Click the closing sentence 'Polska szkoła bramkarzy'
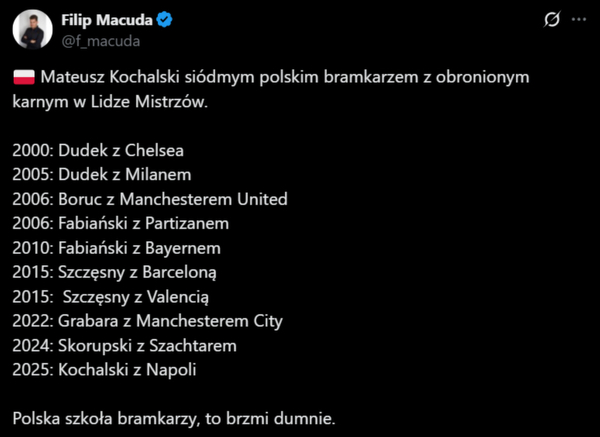600x437 pixels. click(183, 417)
